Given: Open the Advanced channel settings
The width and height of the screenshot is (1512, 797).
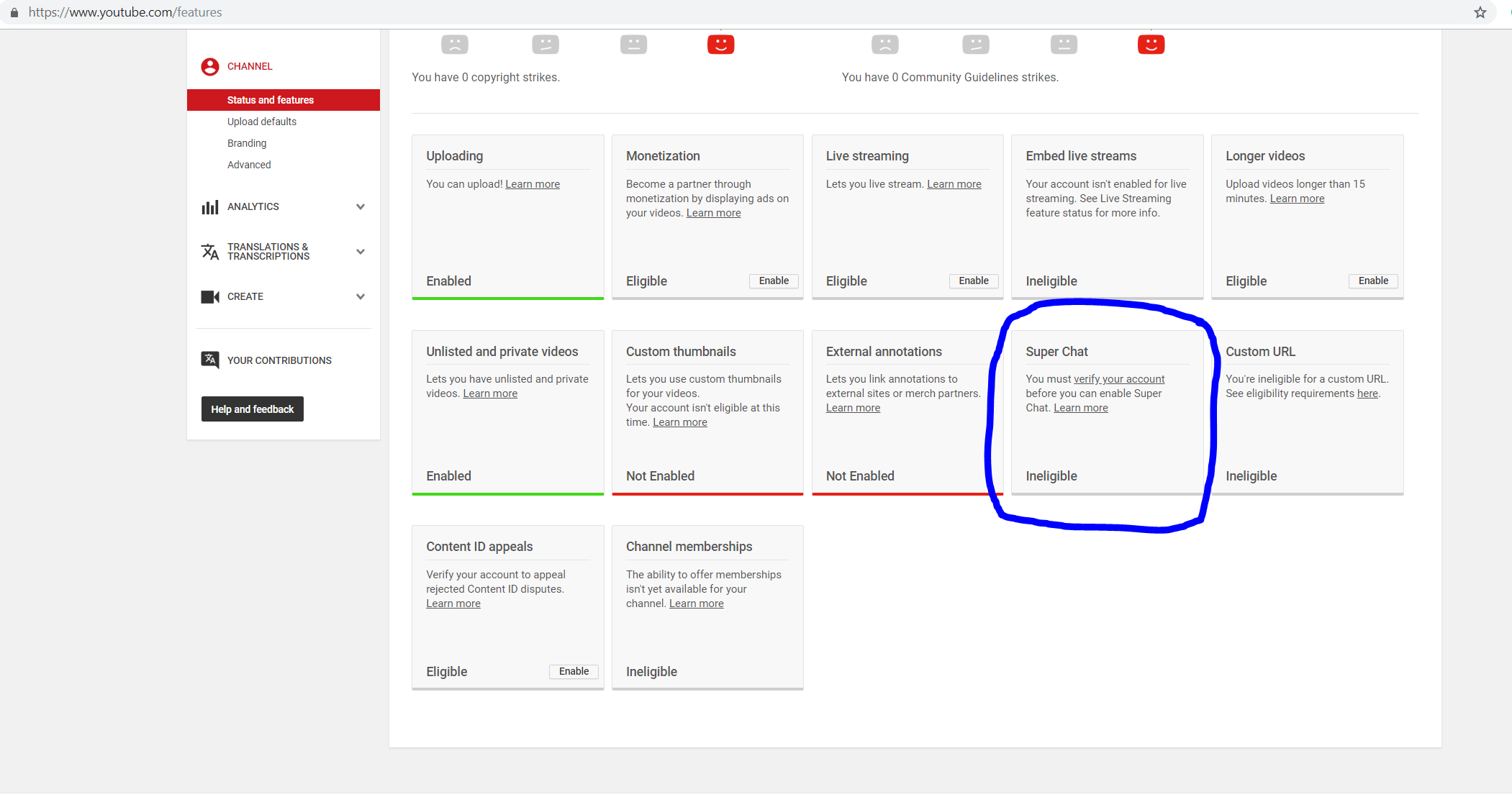Looking at the screenshot, I should click(249, 165).
